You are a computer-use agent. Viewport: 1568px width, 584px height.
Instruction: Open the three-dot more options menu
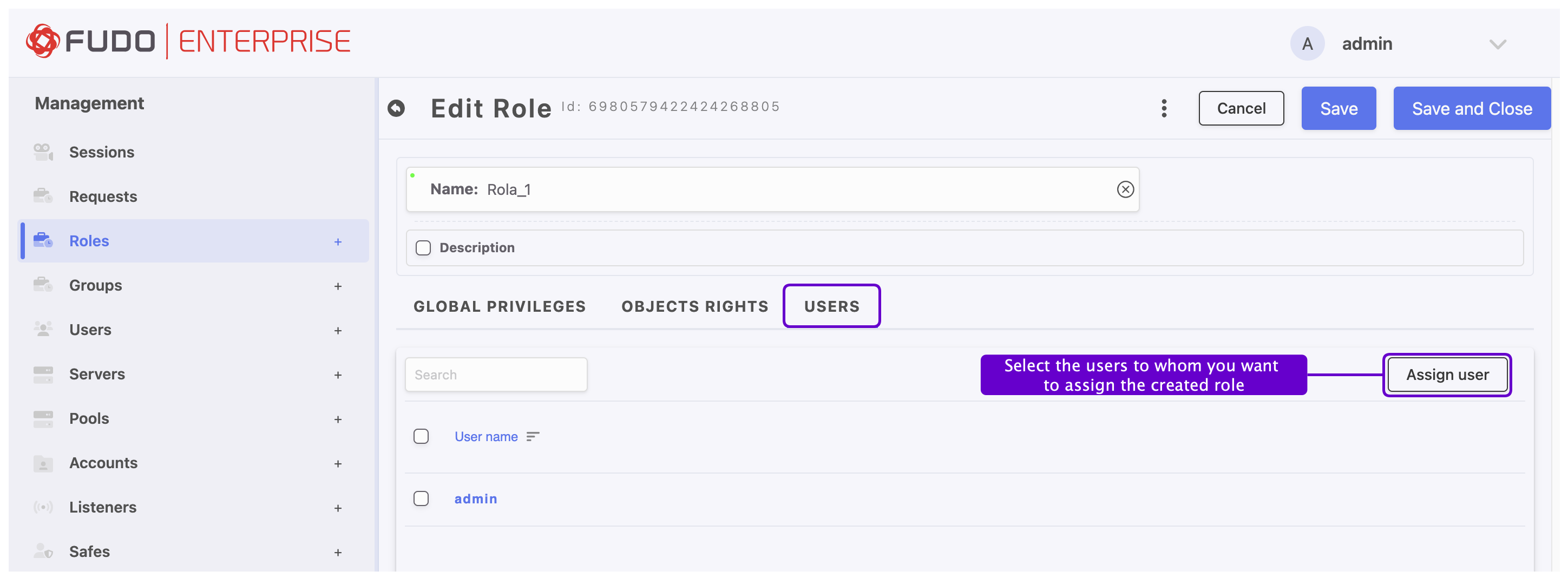point(1163,108)
